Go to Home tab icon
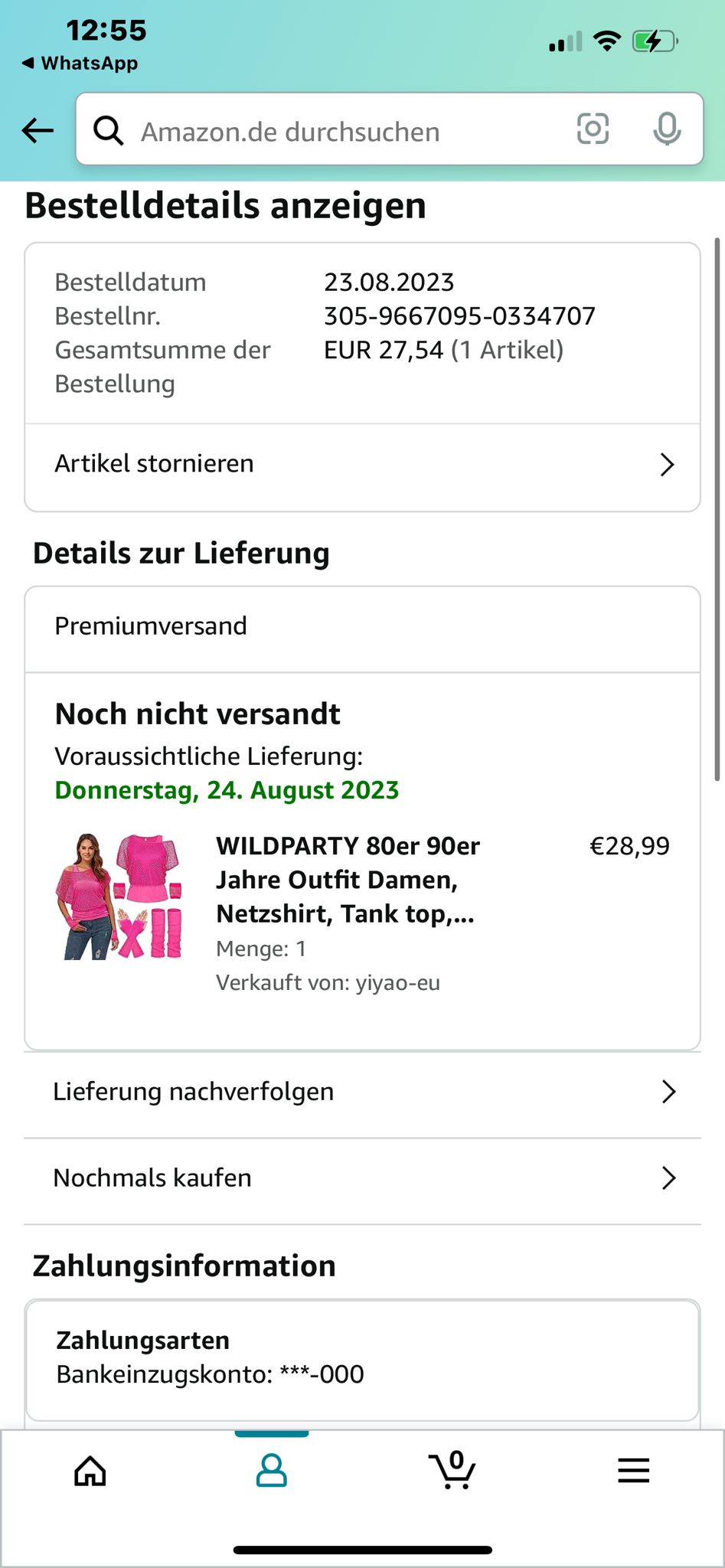The width and height of the screenshot is (725, 1568). (x=90, y=1471)
